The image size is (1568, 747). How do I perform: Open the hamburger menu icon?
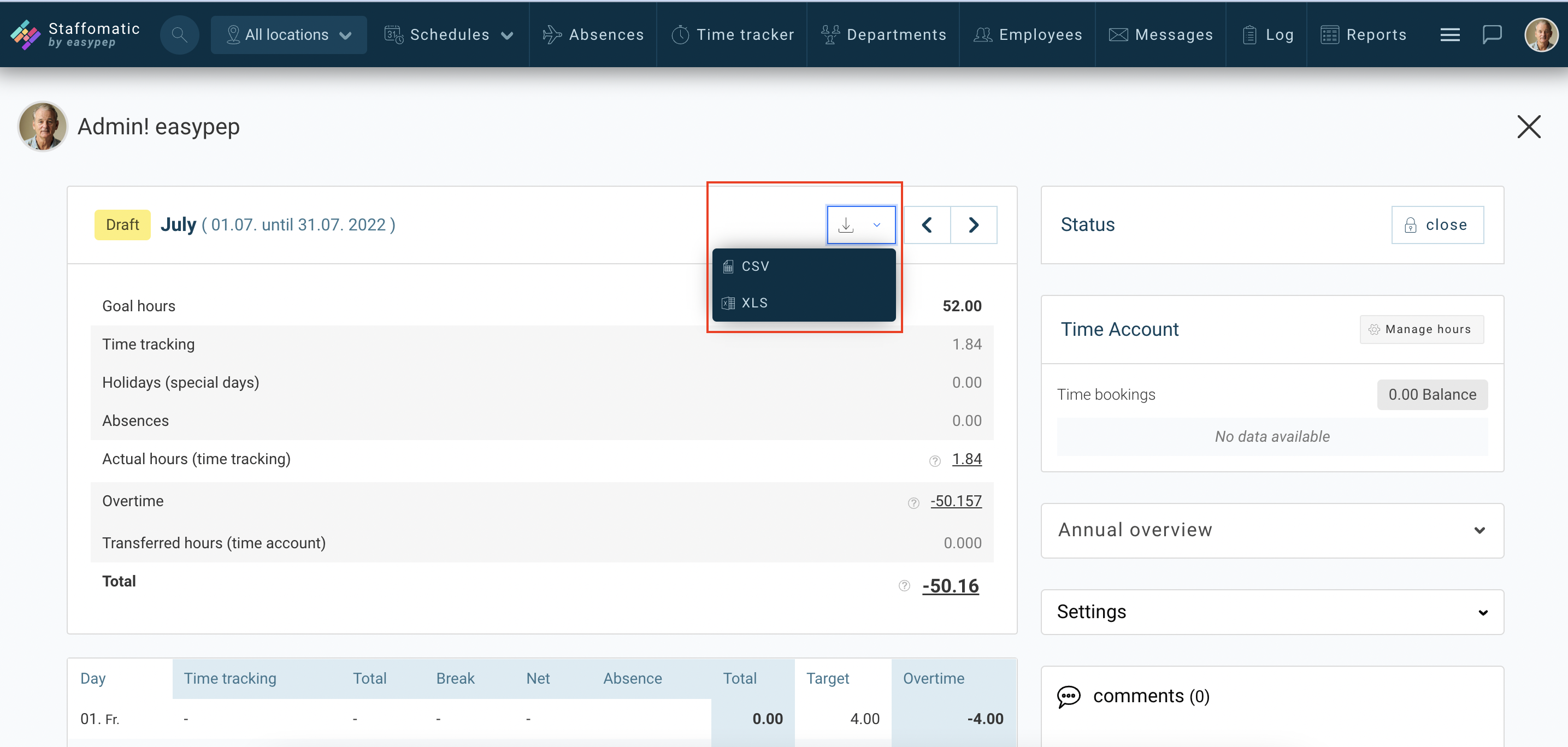(x=1450, y=34)
